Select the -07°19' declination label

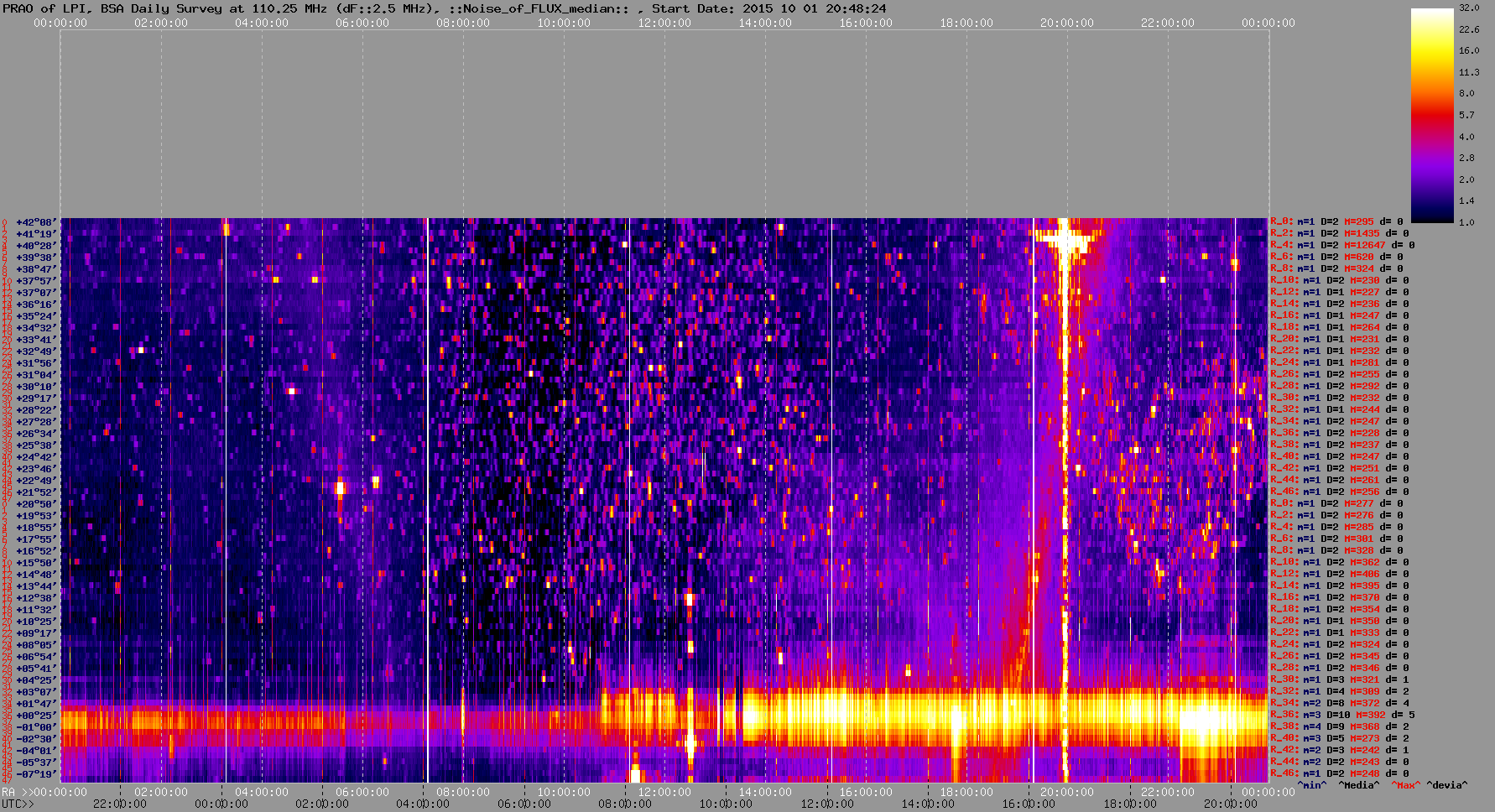click(37, 774)
